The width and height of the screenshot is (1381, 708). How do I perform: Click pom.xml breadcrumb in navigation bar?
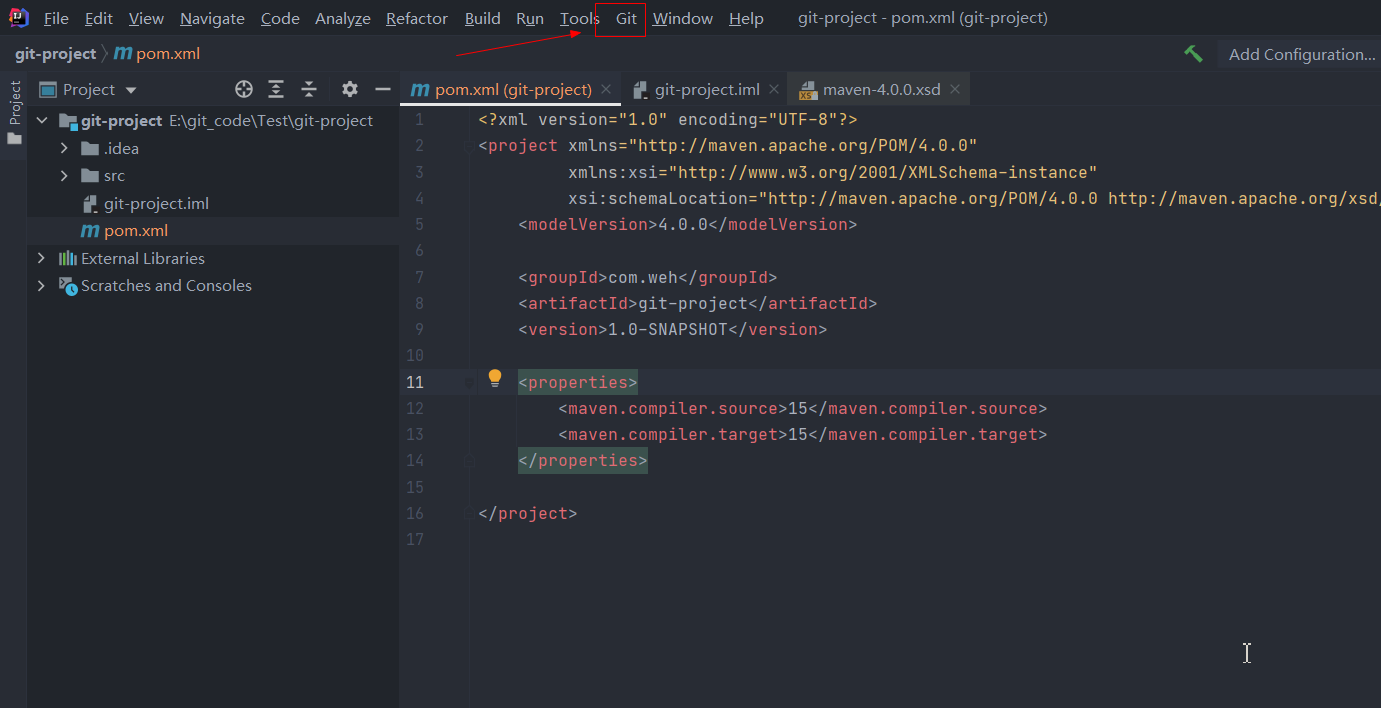pos(157,54)
